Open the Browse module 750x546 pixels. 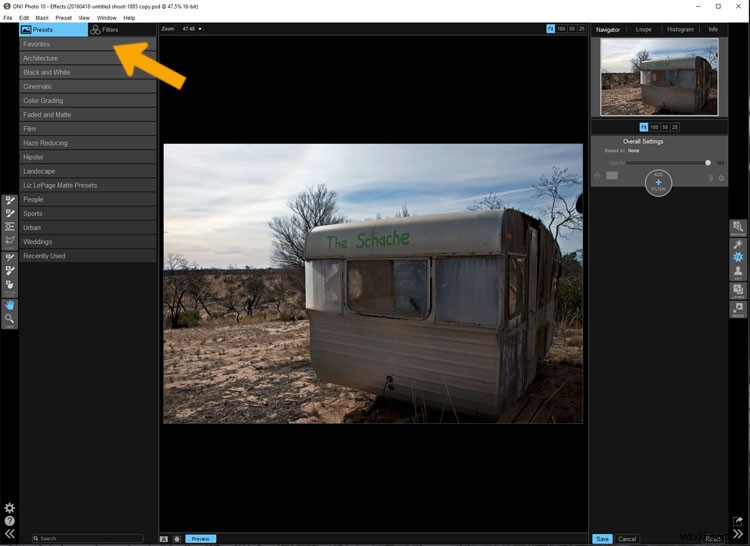(738, 228)
